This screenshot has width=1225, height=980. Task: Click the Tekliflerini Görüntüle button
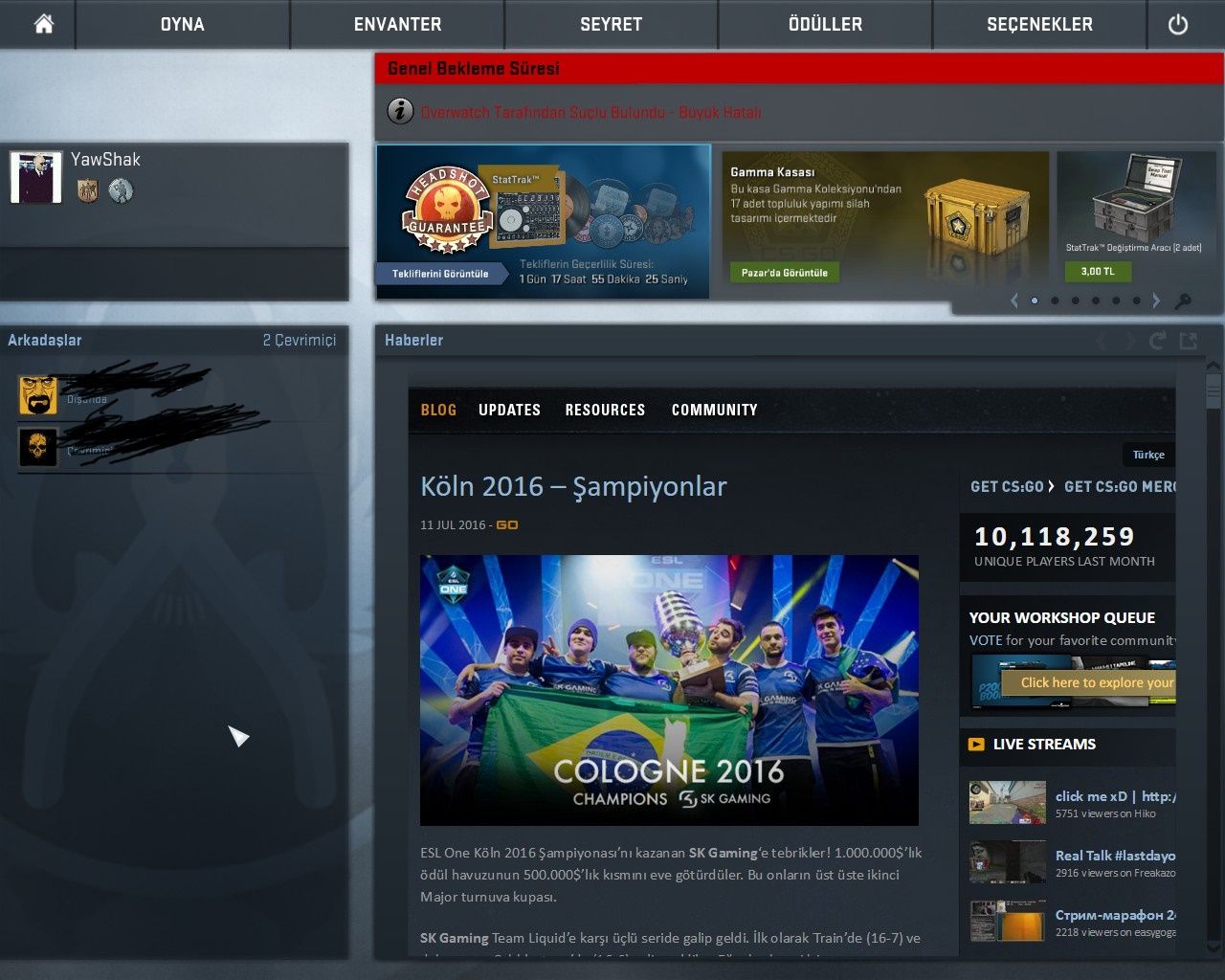coord(440,274)
